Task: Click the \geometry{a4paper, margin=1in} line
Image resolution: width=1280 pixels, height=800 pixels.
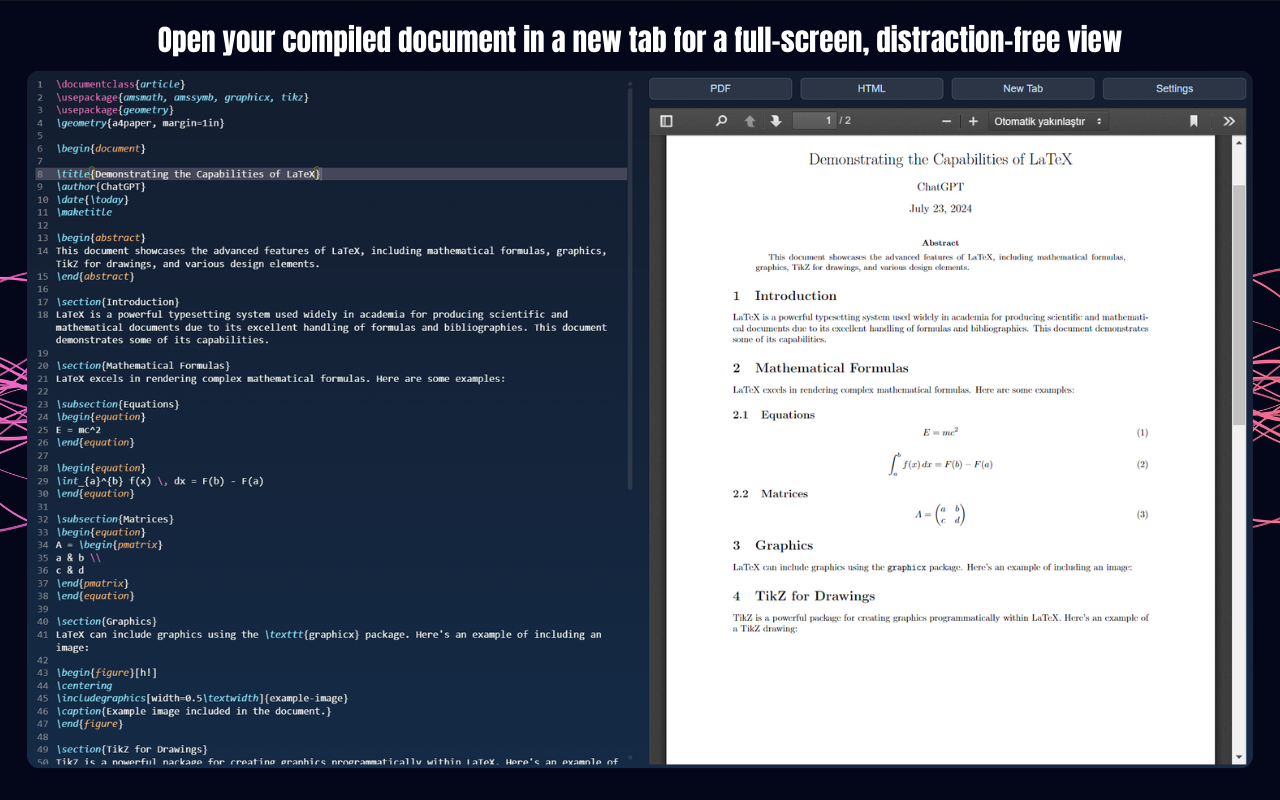Action: click(140, 123)
